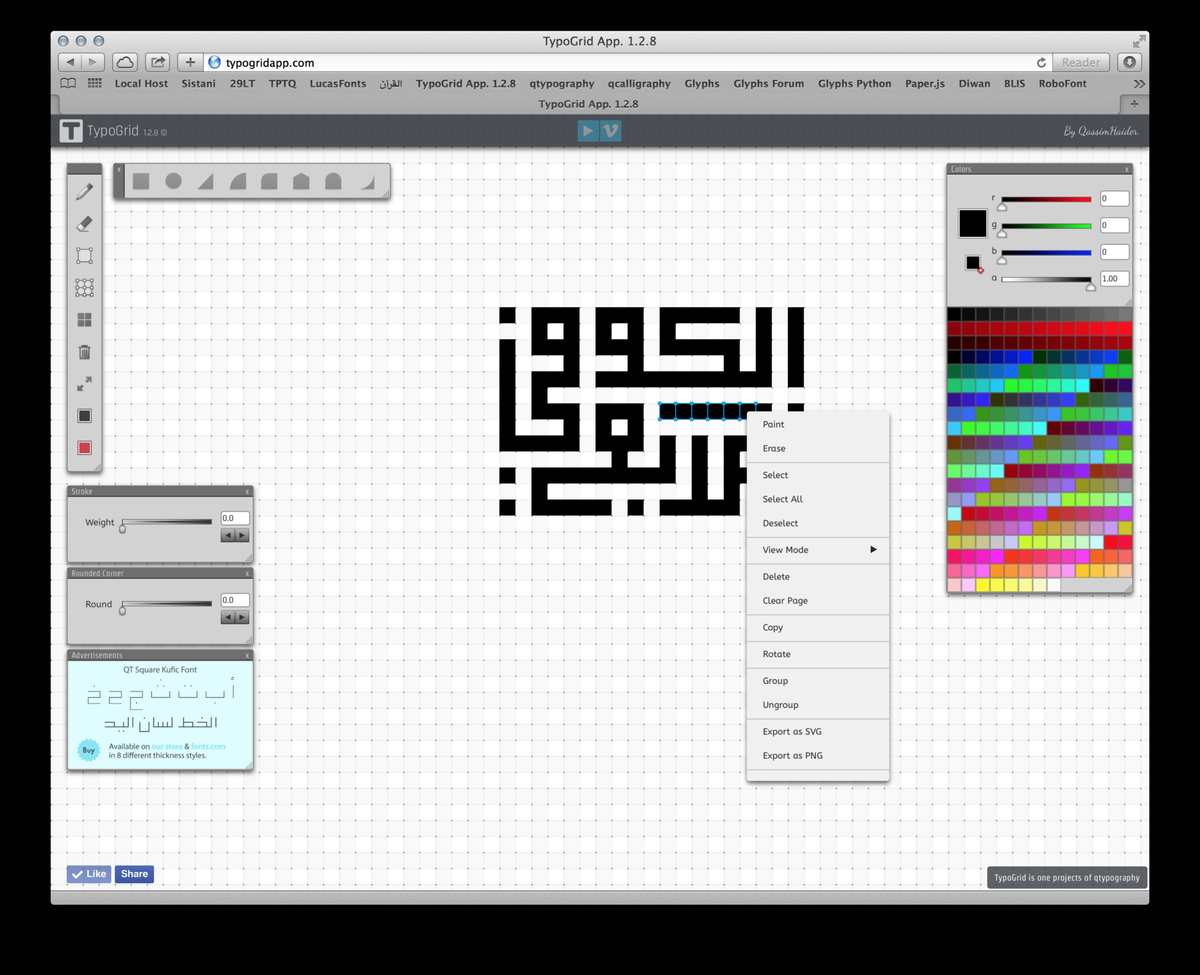Increase round value with right arrow
This screenshot has height=975, width=1200.
click(x=242, y=617)
